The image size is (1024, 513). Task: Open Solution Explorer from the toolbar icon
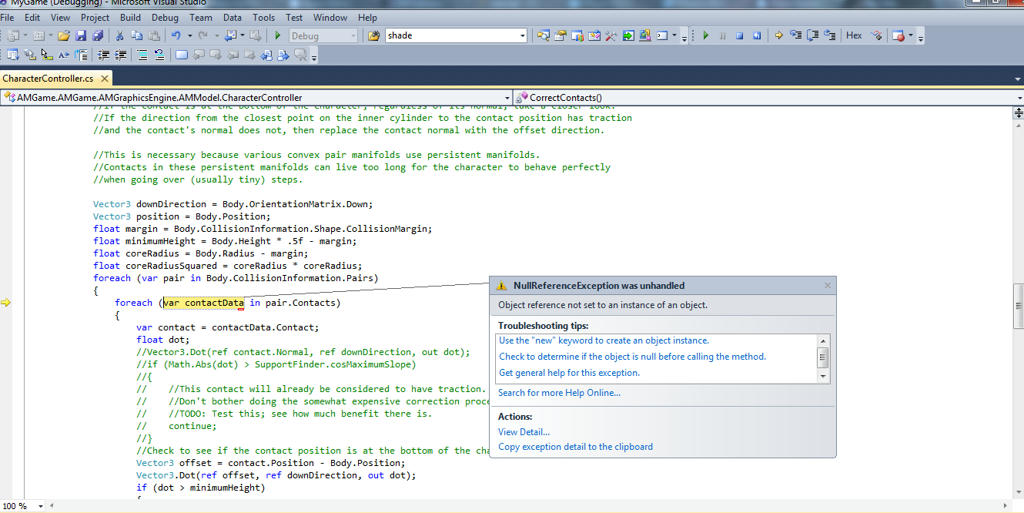point(543,36)
